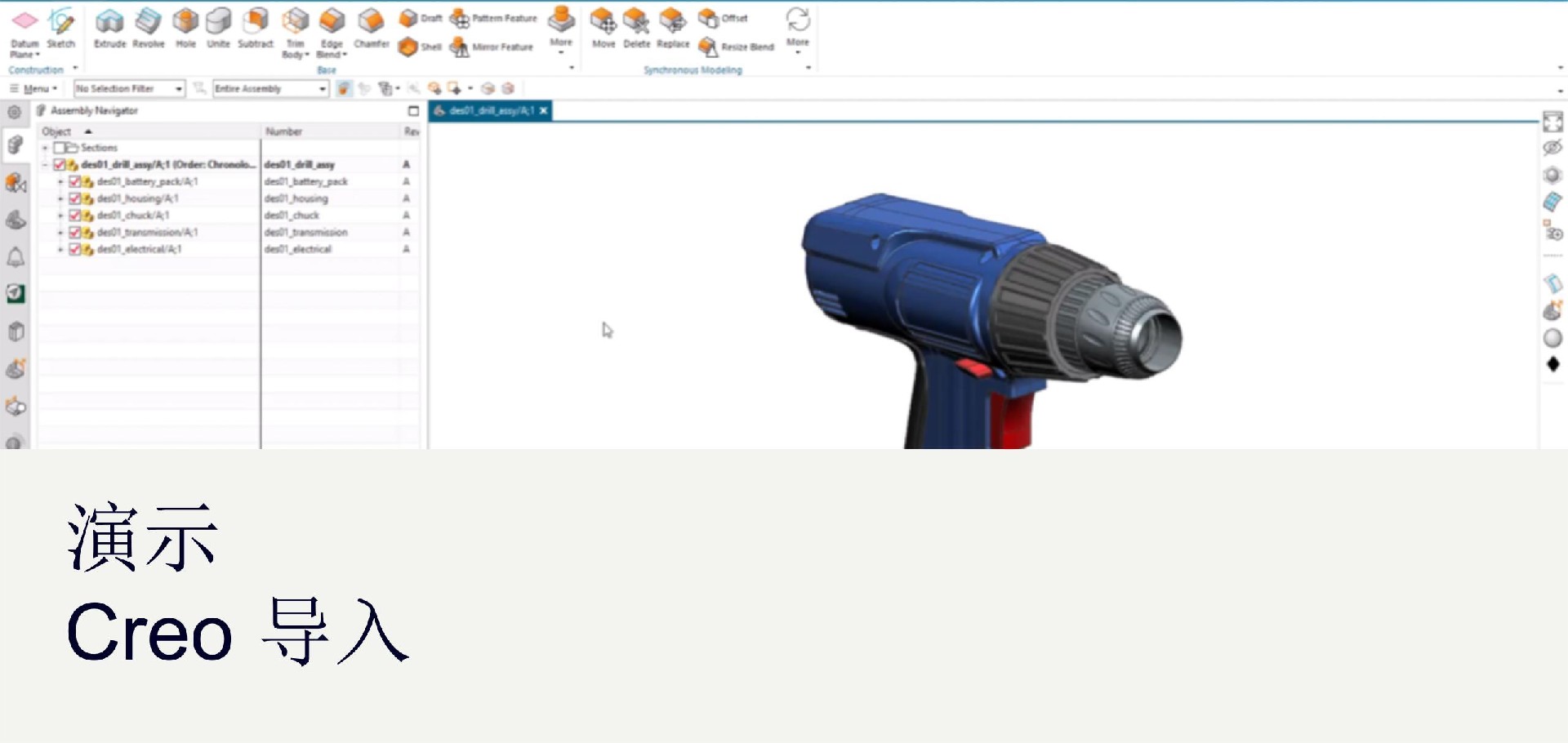The height and width of the screenshot is (743, 1568).
Task: Expand the des01_transmission tree node
Action: pyautogui.click(x=60, y=233)
